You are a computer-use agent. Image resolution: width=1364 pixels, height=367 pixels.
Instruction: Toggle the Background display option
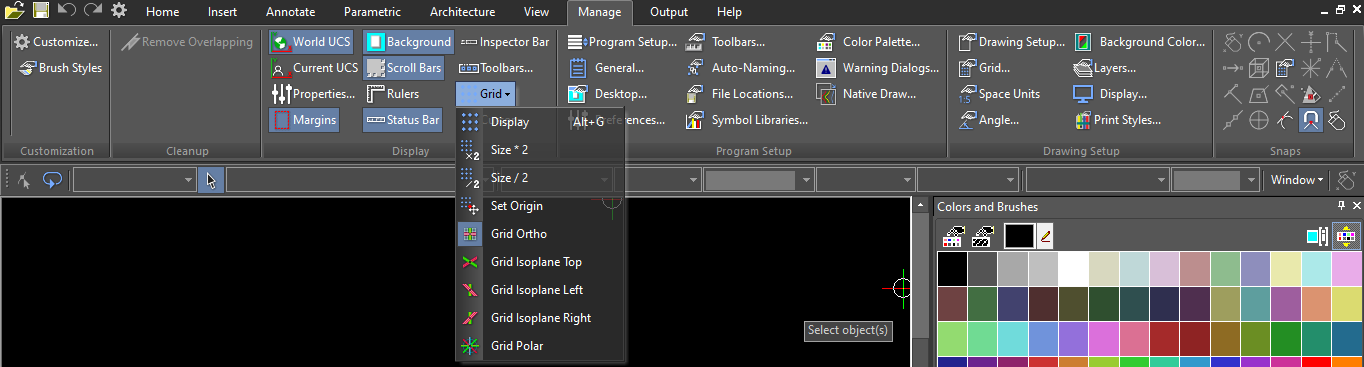click(x=408, y=42)
